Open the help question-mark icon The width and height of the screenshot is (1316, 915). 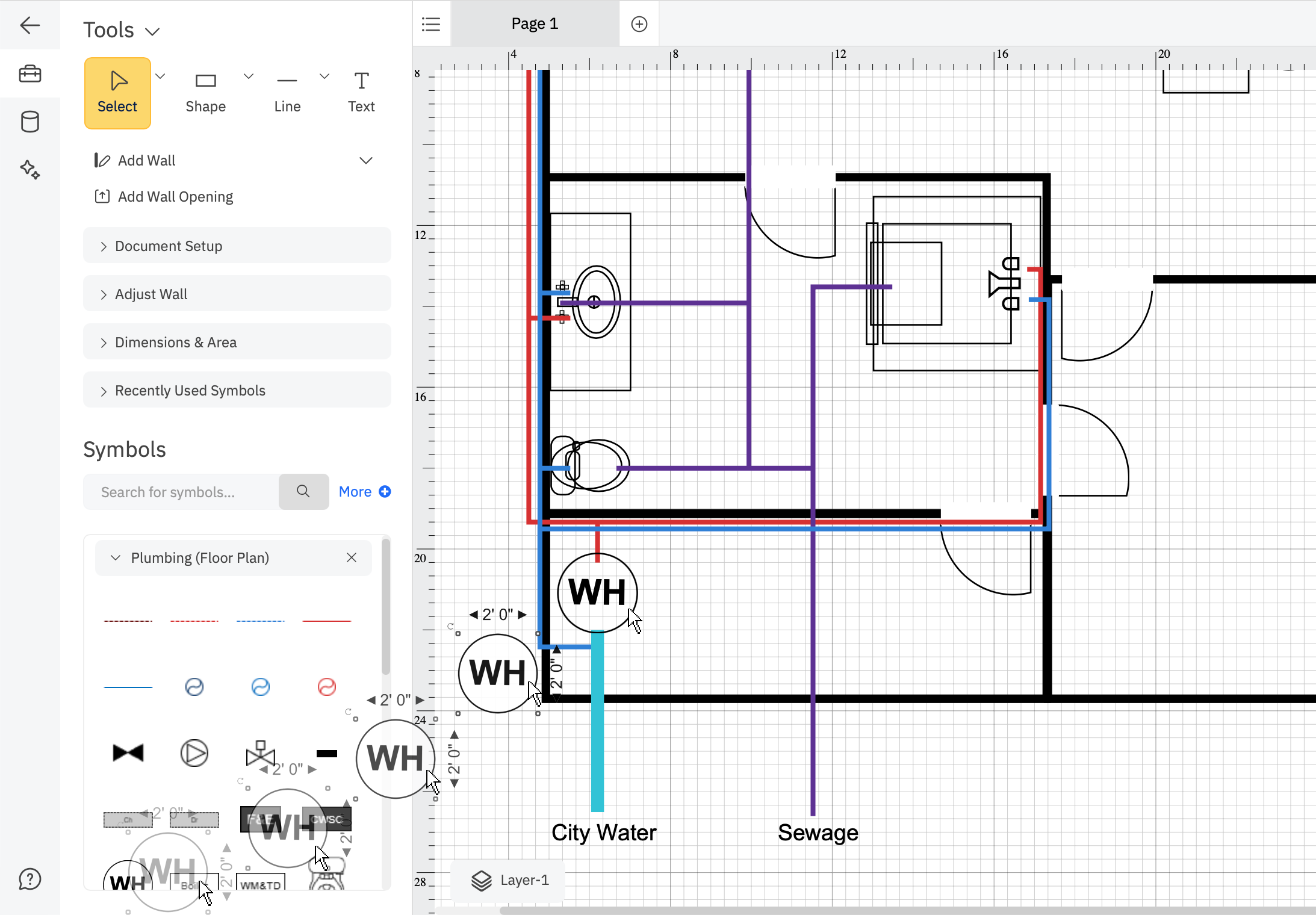coord(29,879)
